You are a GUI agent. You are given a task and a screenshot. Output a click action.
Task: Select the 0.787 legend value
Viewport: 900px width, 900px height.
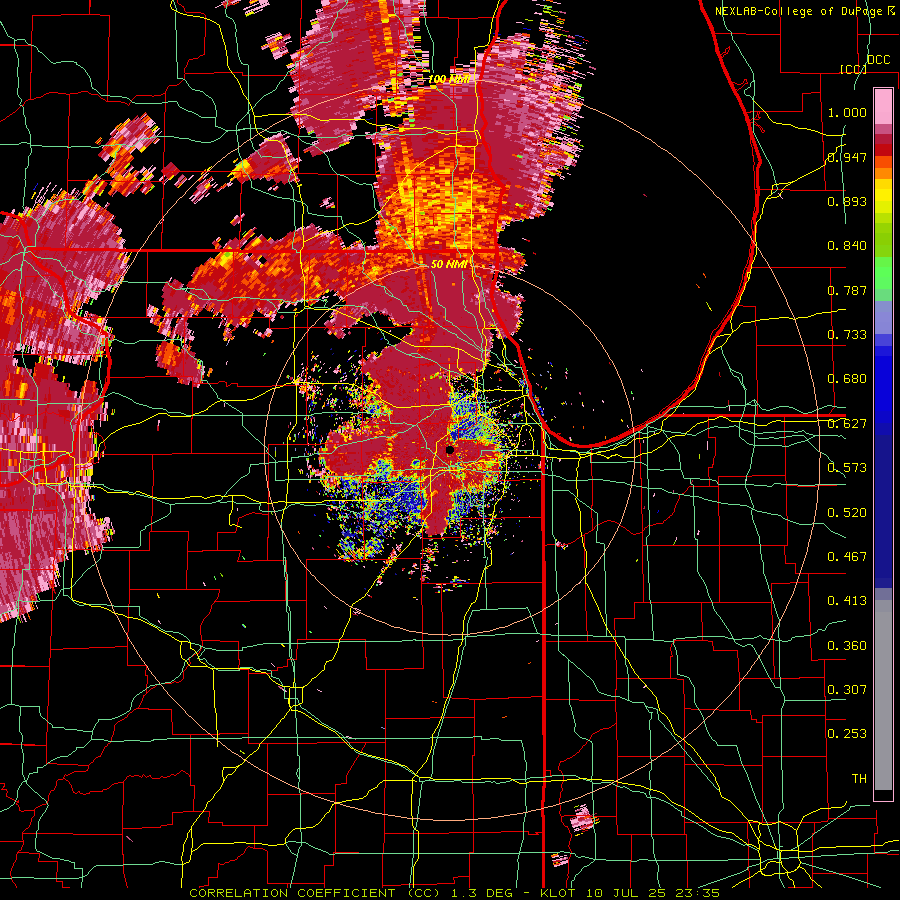tap(847, 290)
